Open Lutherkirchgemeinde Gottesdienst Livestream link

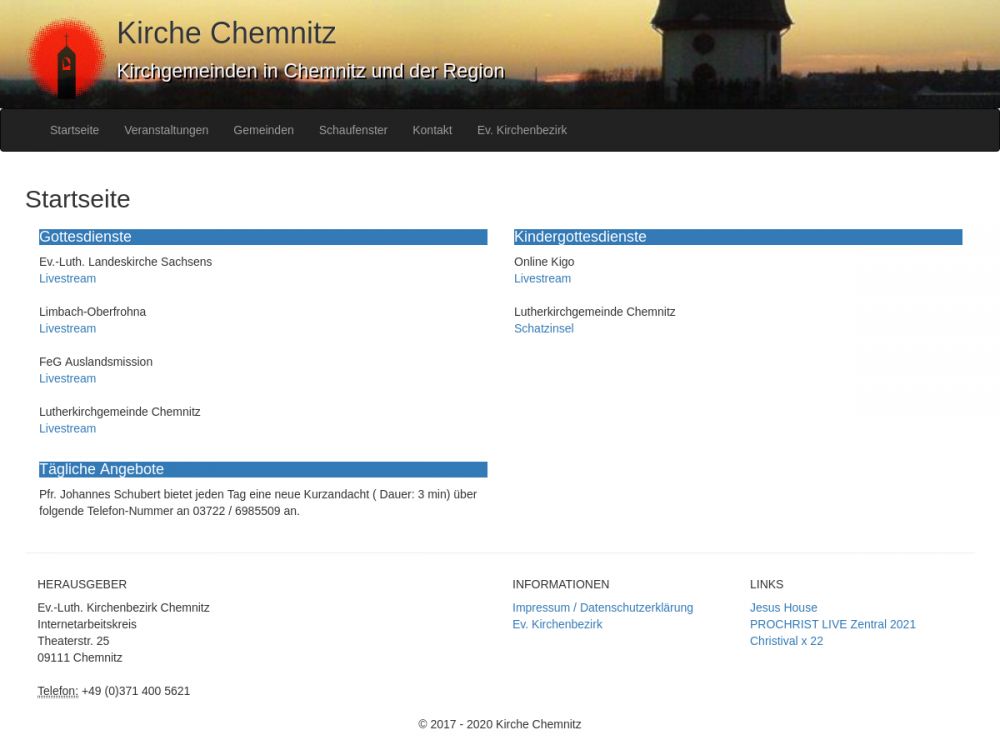coord(67,429)
